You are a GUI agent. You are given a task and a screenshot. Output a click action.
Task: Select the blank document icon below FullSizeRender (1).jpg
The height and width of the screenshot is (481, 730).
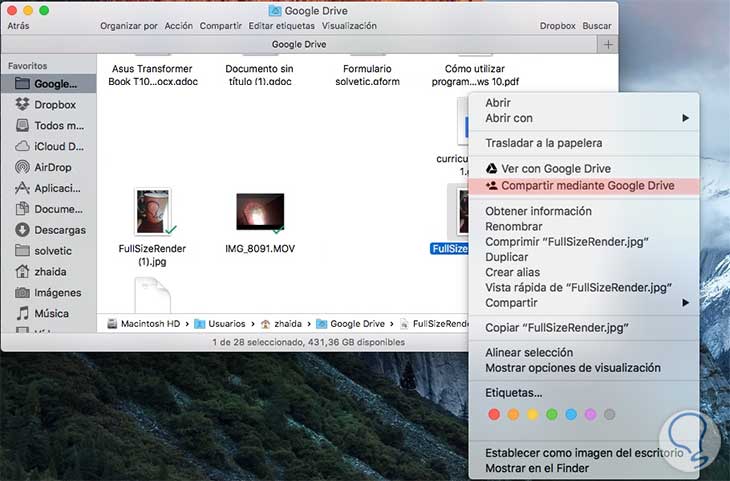(x=153, y=295)
